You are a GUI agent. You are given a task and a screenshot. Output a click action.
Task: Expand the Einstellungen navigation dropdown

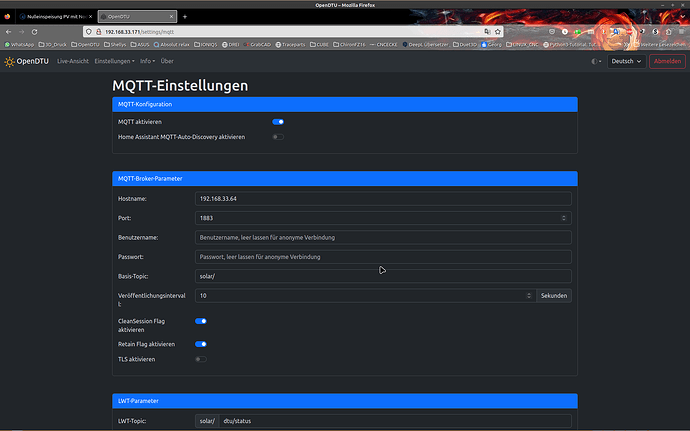(114, 61)
